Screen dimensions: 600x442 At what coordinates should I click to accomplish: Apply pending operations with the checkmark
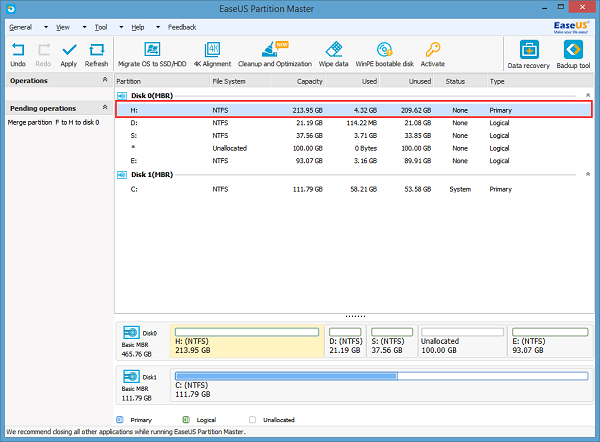[x=69, y=50]
